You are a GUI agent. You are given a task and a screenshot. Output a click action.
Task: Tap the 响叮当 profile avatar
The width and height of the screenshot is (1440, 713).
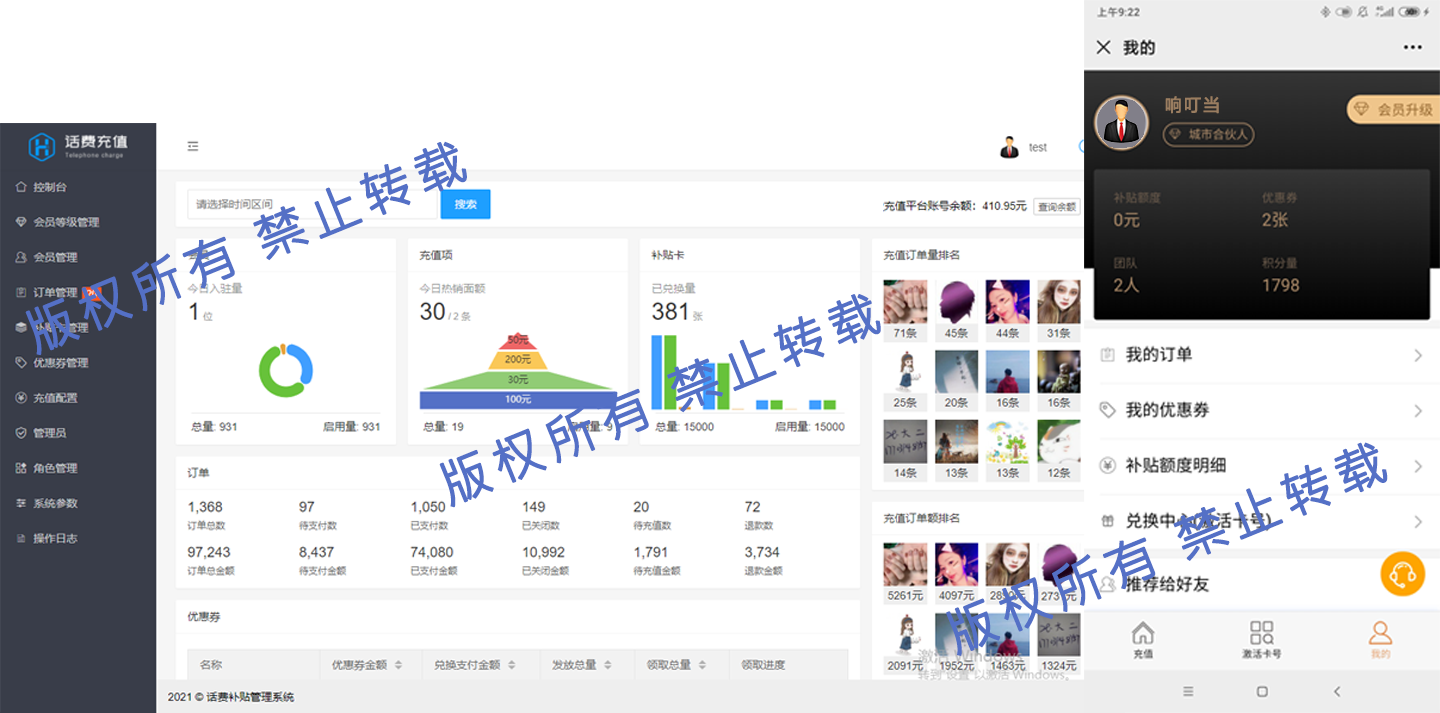pyautogui.click(x=1121, y=122)
